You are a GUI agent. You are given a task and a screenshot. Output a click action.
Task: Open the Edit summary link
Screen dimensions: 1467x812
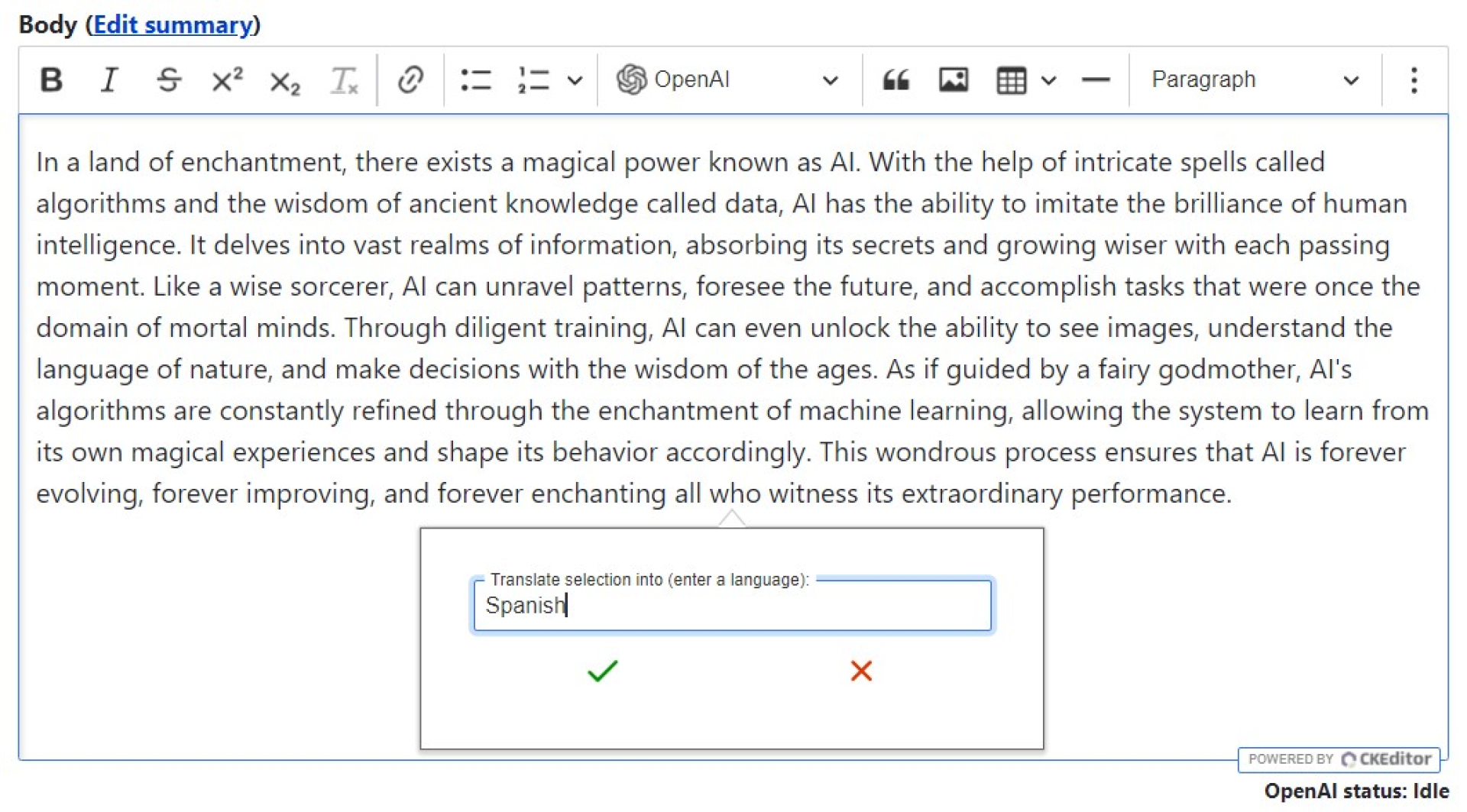[x=173, y=24]
